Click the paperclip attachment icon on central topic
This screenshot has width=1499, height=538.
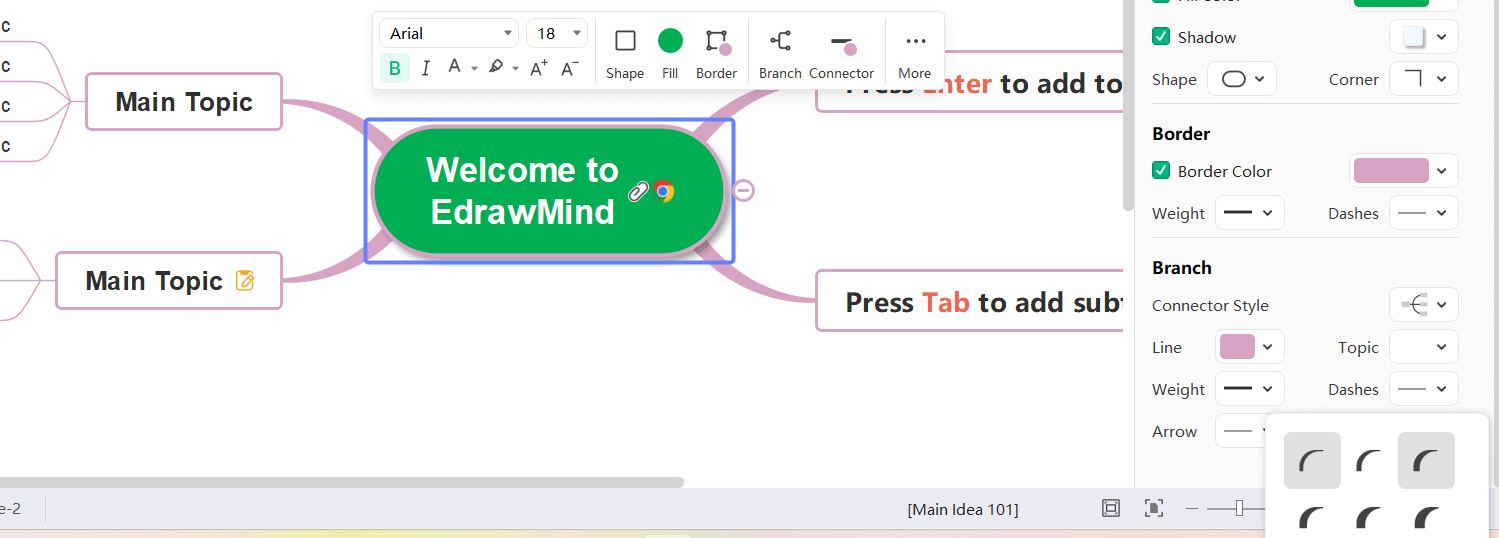coord(638,191)
